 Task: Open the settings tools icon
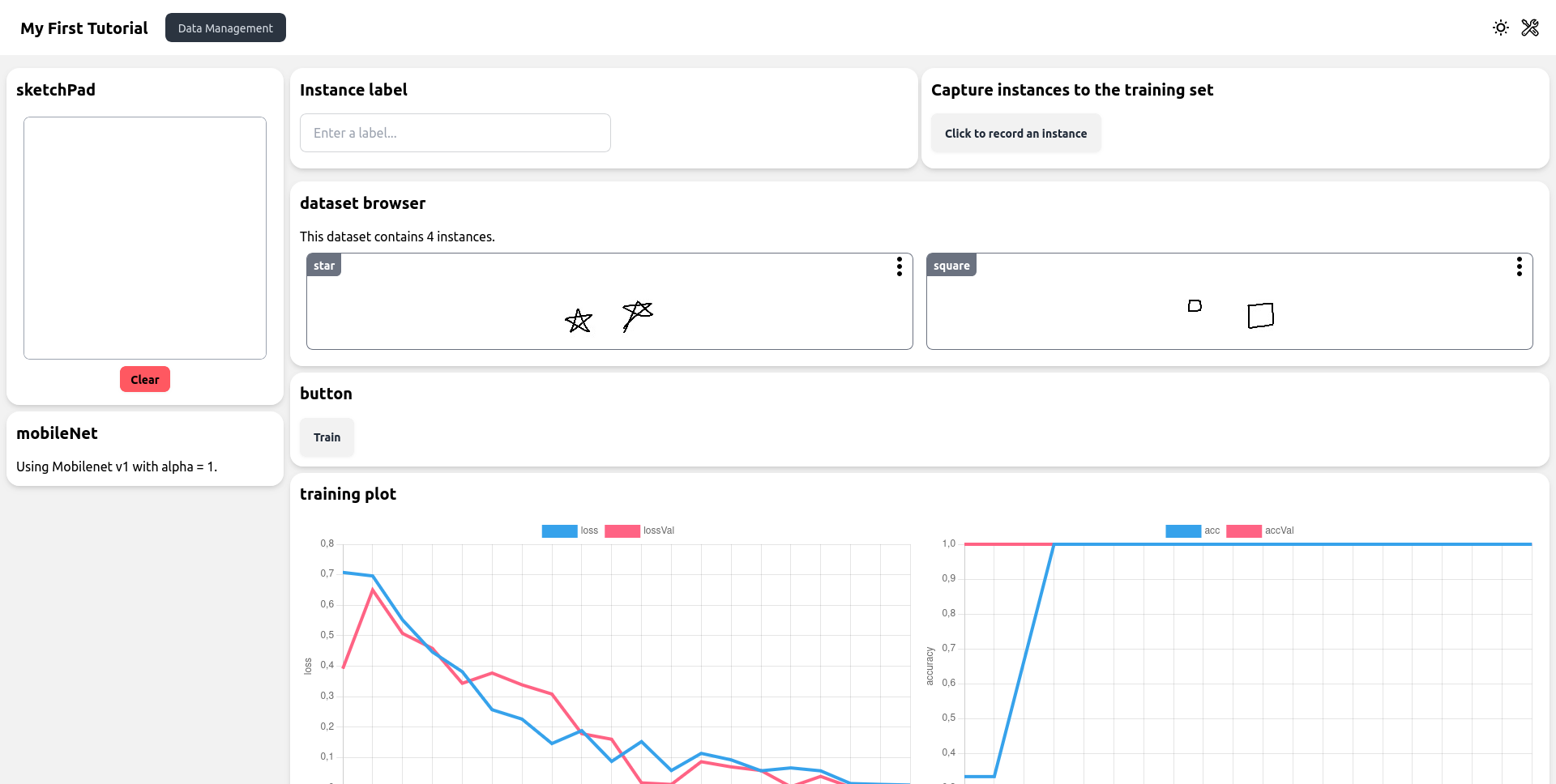[1530, 28]
